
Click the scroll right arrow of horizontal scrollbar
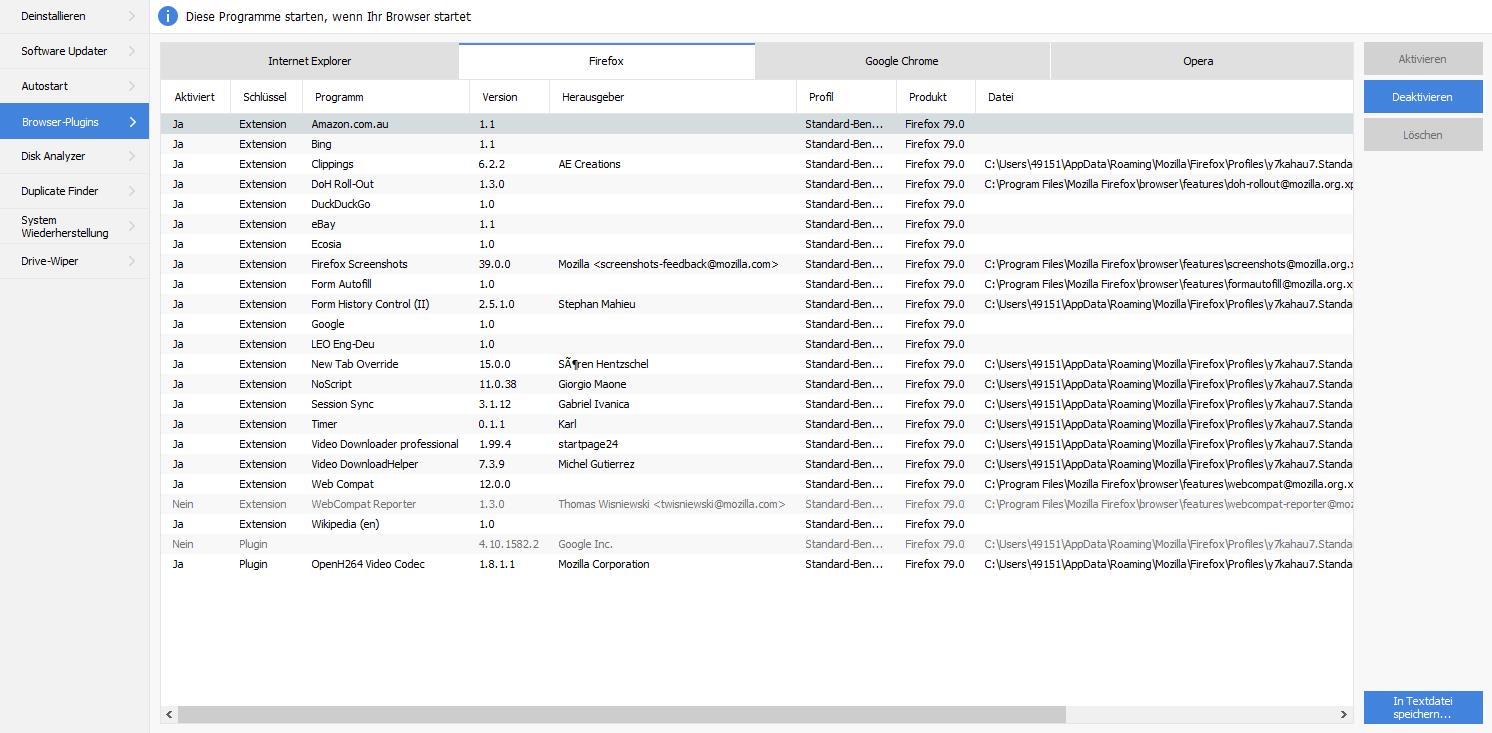point(1343,714)
